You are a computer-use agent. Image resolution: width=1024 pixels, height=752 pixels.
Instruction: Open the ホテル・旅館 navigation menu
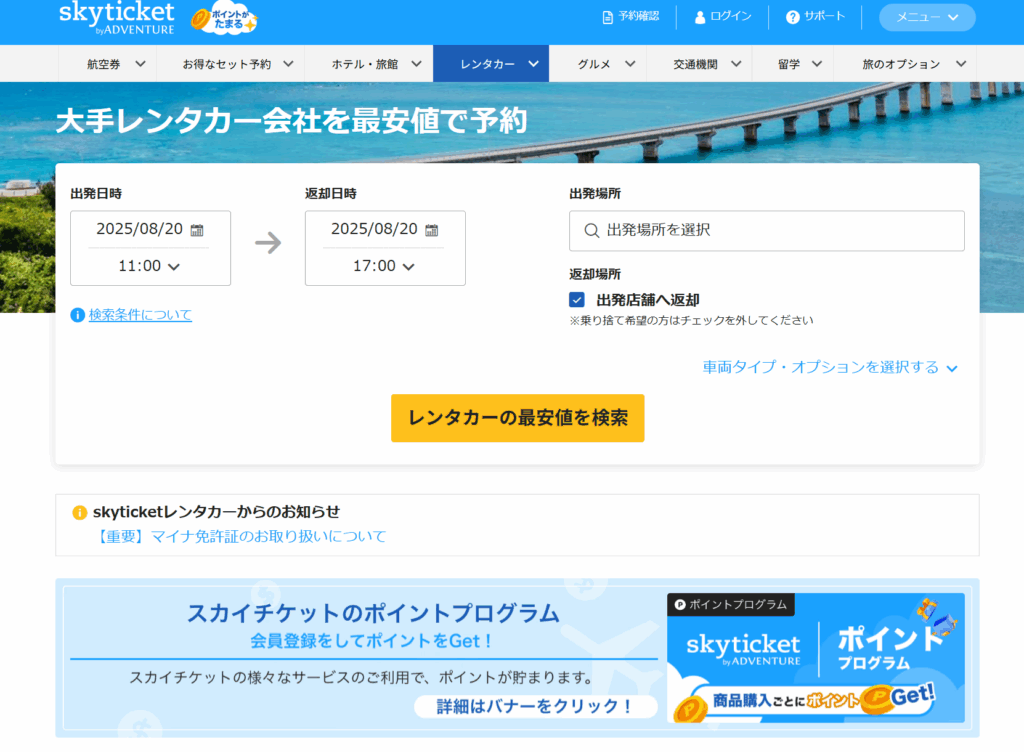(x=369, y=63)
